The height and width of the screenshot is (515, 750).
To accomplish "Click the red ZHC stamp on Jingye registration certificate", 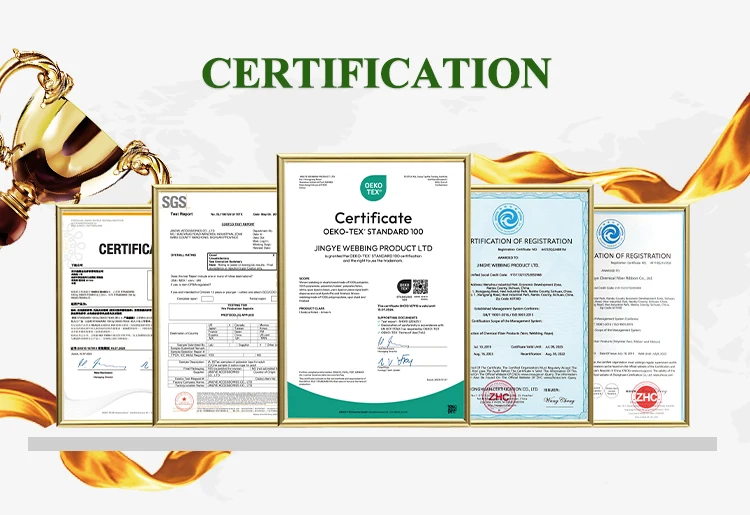I will click(498, 397).
